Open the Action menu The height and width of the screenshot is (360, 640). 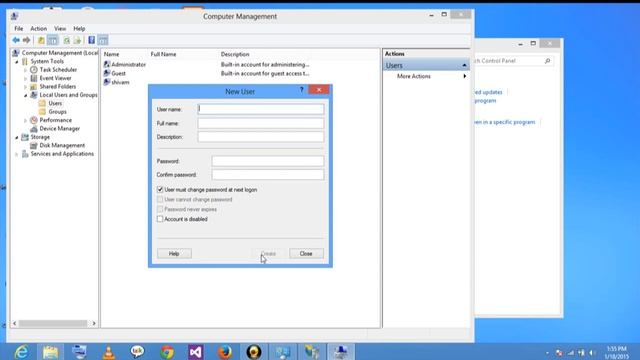click(38, 29)
